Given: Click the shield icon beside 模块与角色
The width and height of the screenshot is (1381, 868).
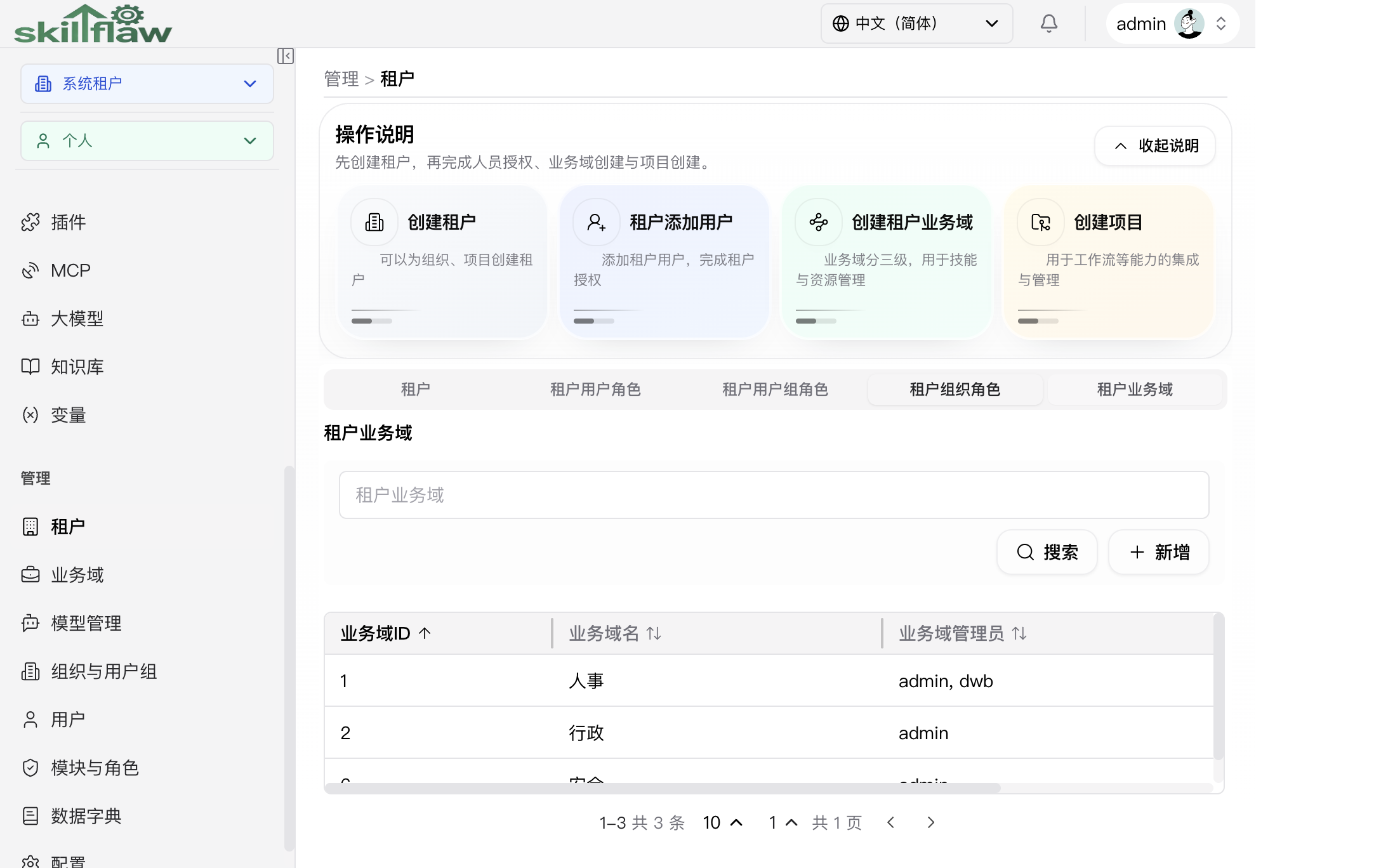Looking at the screenshot, I should click(x=30, y=768).
